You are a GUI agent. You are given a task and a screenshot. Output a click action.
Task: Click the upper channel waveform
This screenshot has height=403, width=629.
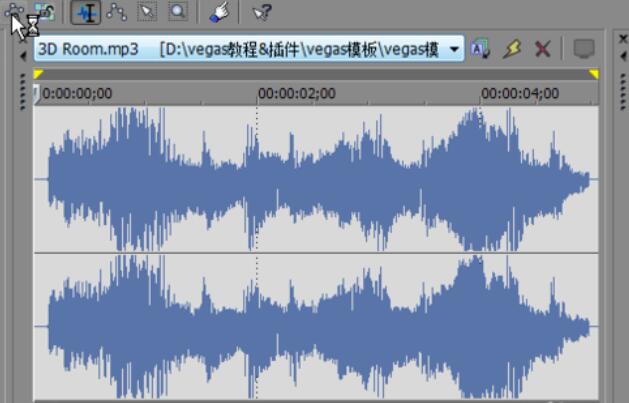[316, 179]
